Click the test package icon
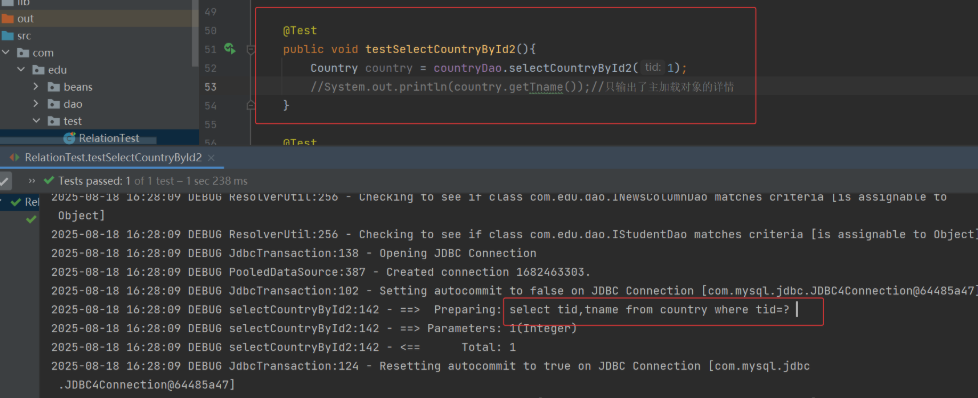978x398 pixels. coord(54,120)
